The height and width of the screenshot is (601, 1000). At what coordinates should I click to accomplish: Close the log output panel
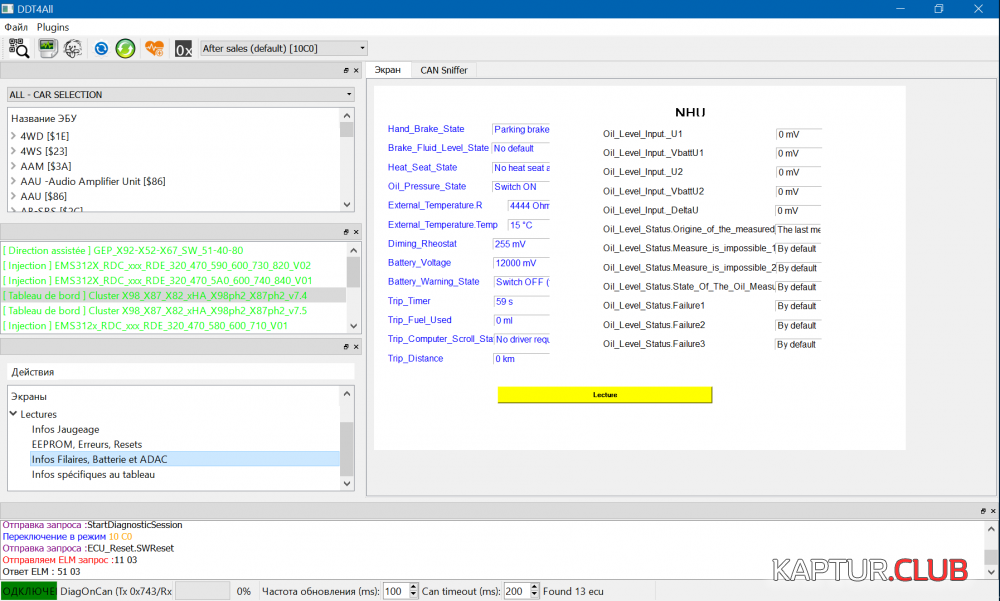(x=993, y=511)
